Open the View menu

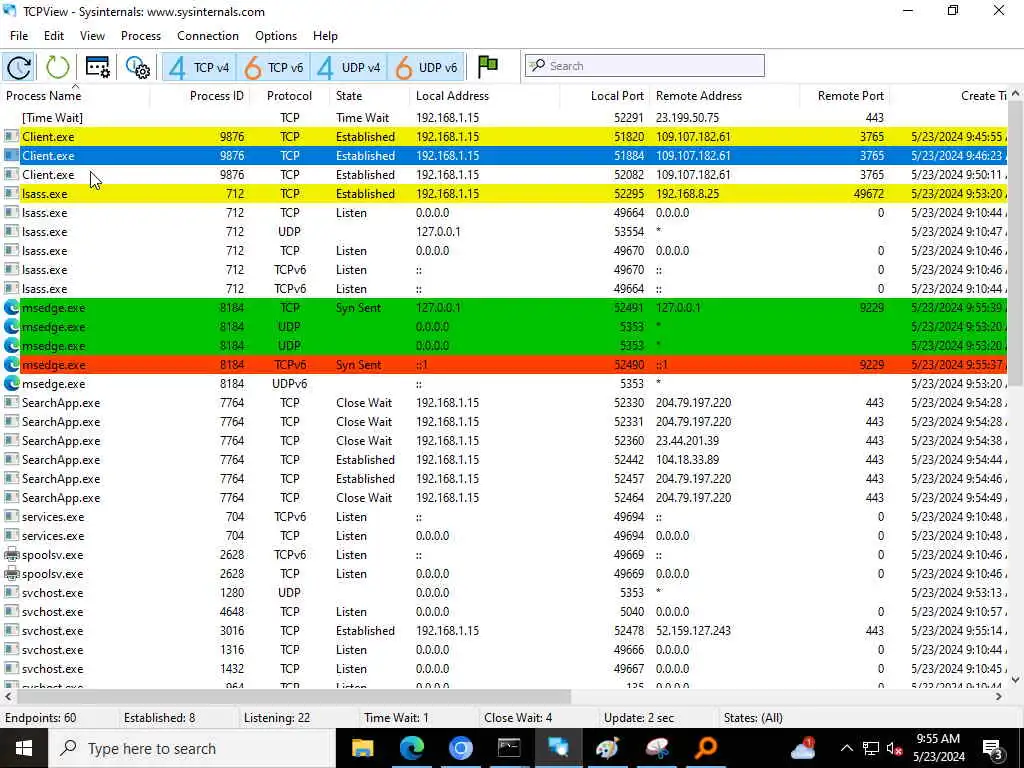(92, 36)
